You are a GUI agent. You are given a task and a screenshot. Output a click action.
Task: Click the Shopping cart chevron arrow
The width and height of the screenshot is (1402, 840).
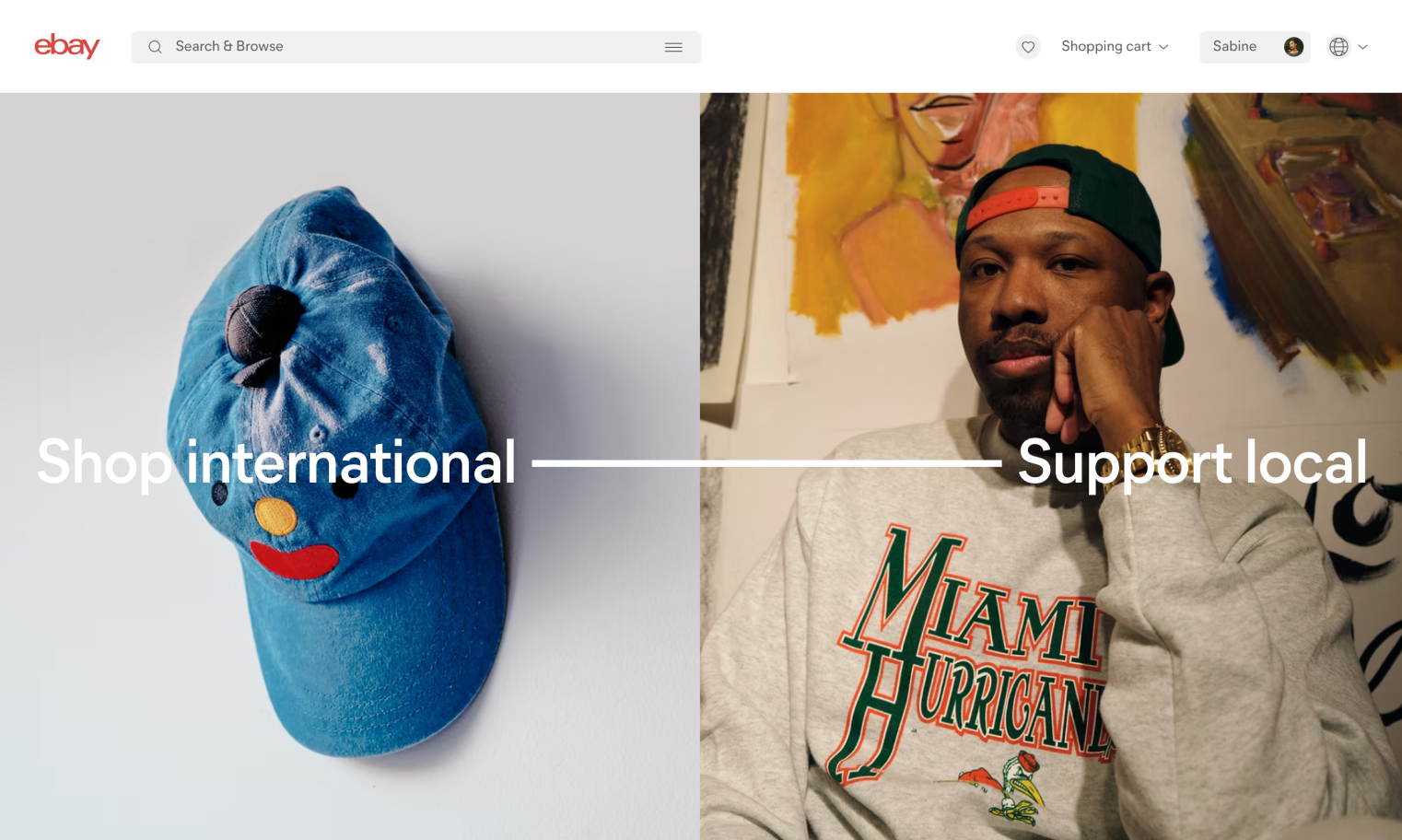[x=1163, y=47]
